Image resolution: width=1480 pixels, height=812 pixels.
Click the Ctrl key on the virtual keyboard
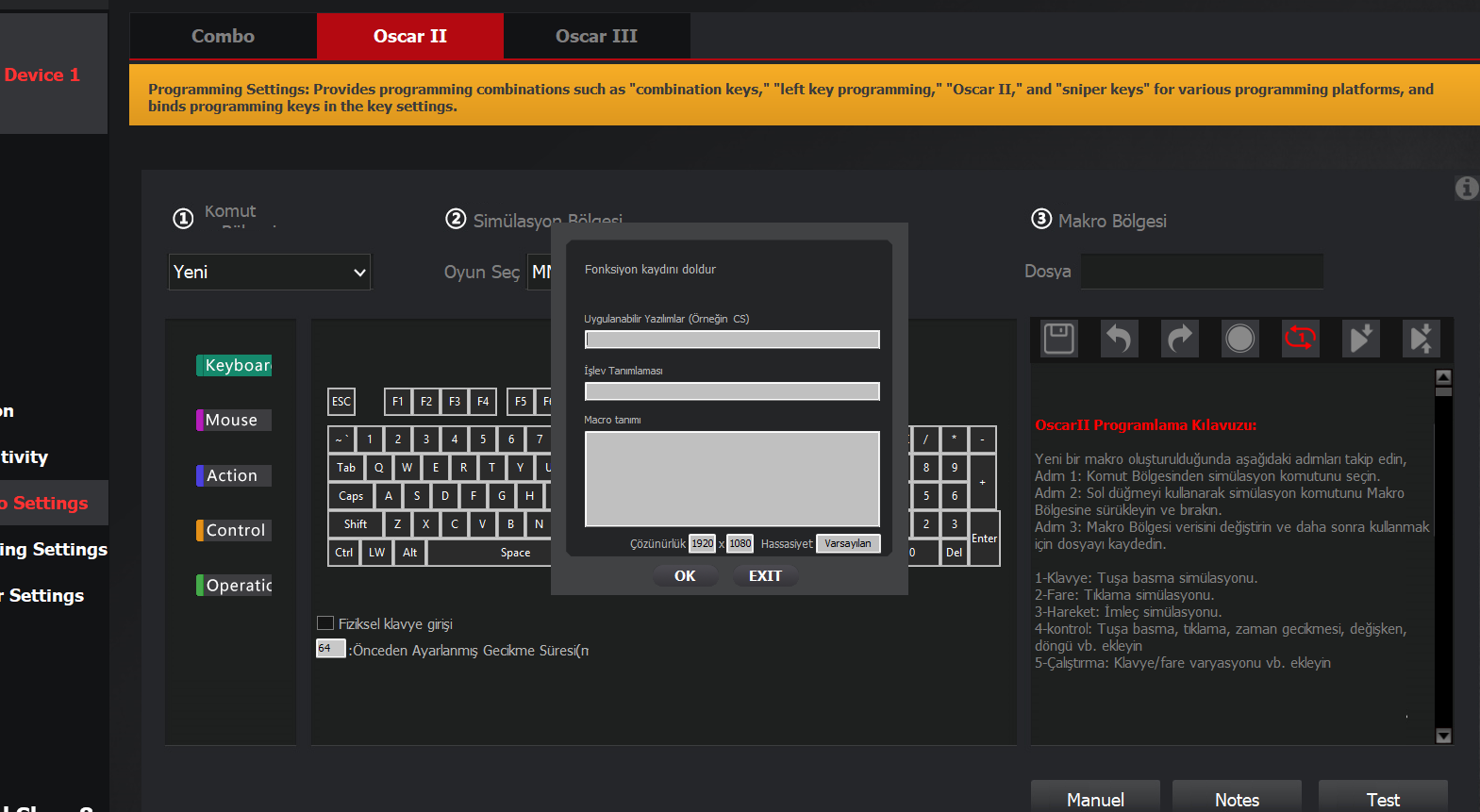tap(344, 553)
